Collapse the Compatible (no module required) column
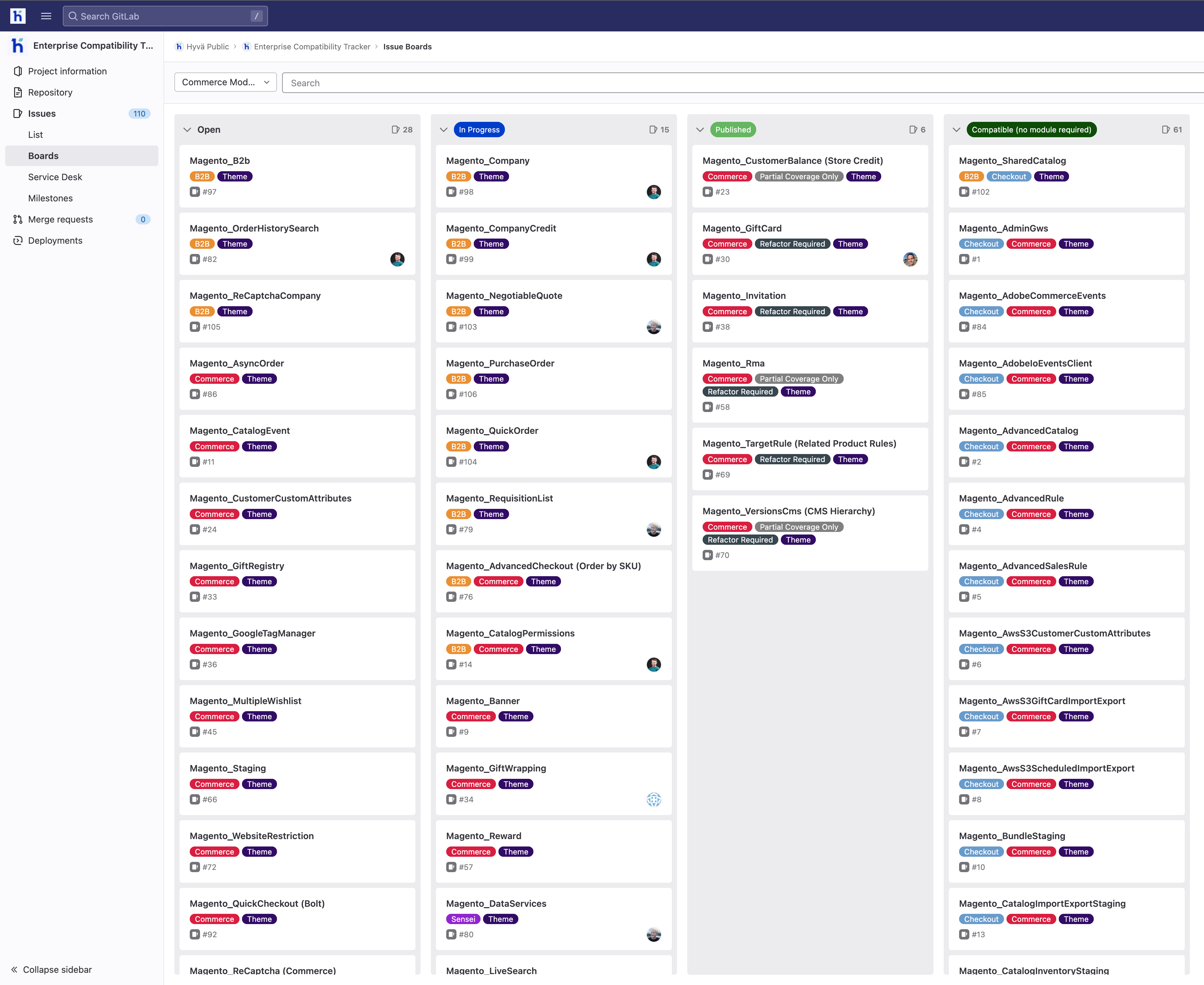The width and height of the screenshot is (1204, 985). [x=956, y=130]
